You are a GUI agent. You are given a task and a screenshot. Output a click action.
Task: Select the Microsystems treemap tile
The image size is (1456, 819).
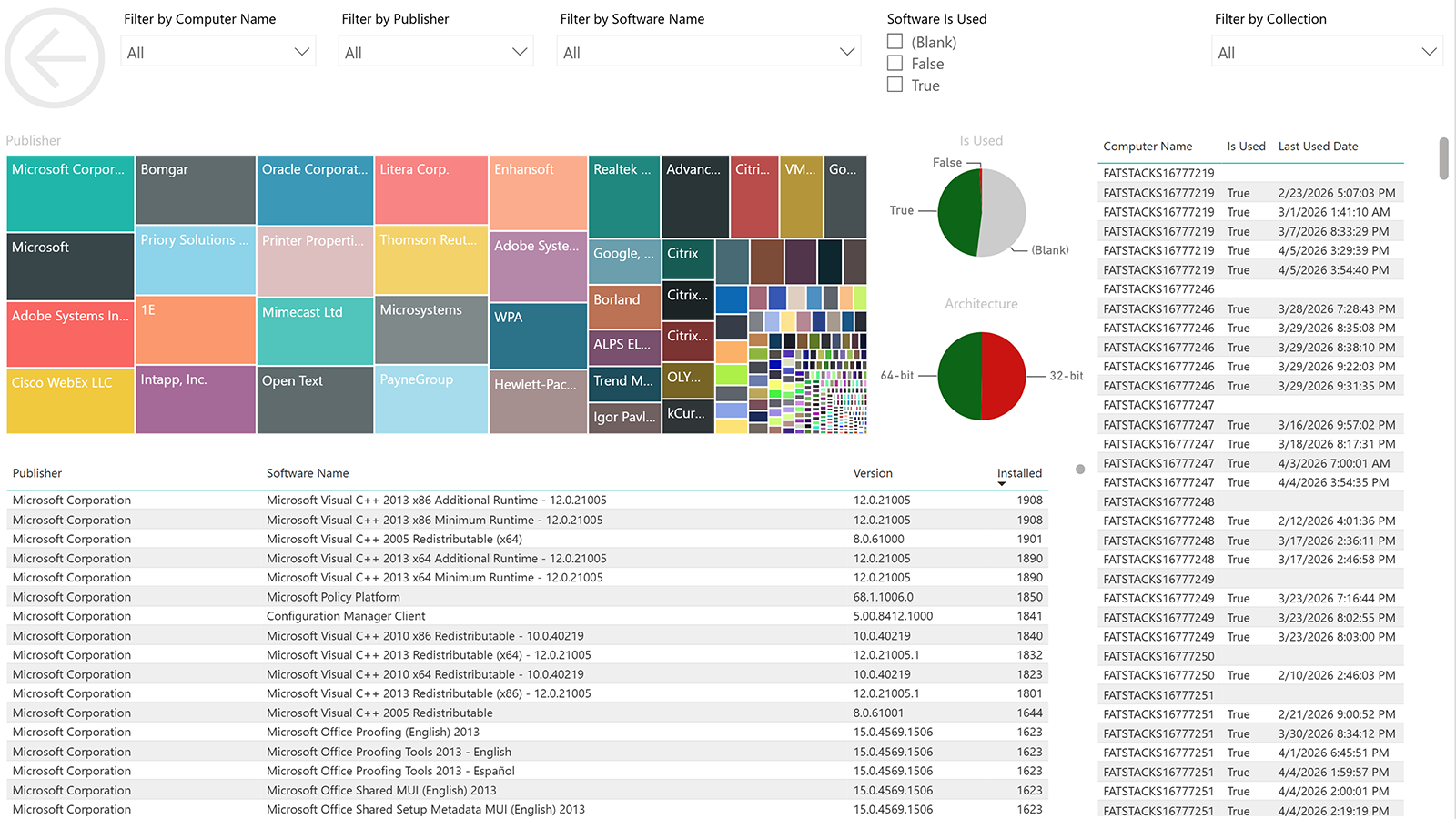[x=431, y=329]
